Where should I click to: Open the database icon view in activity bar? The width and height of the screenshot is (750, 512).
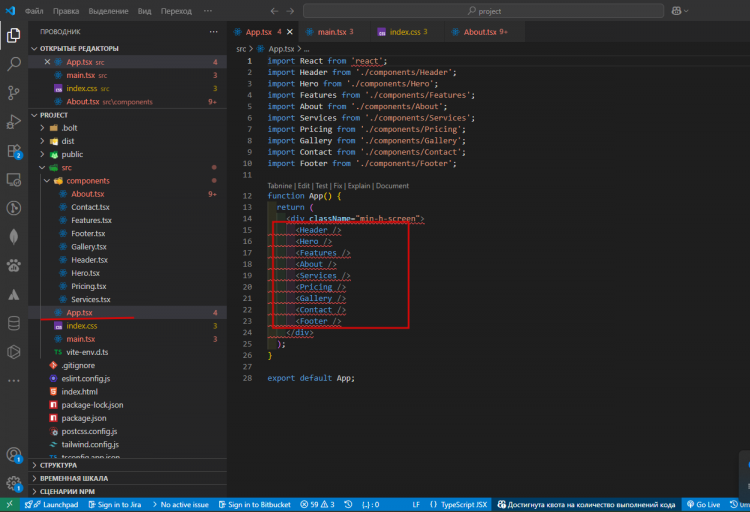click(x=13, y=323)
